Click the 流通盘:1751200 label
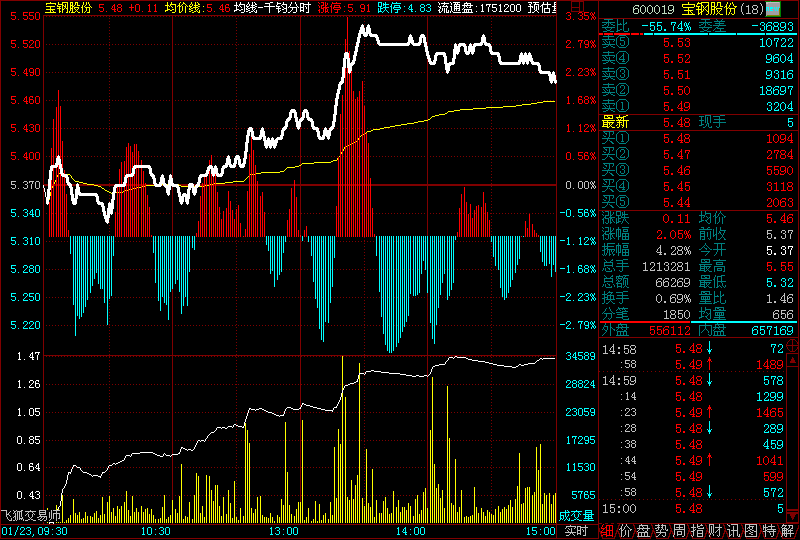The height and width of the screenshot is (540, 800). [479, 8]
